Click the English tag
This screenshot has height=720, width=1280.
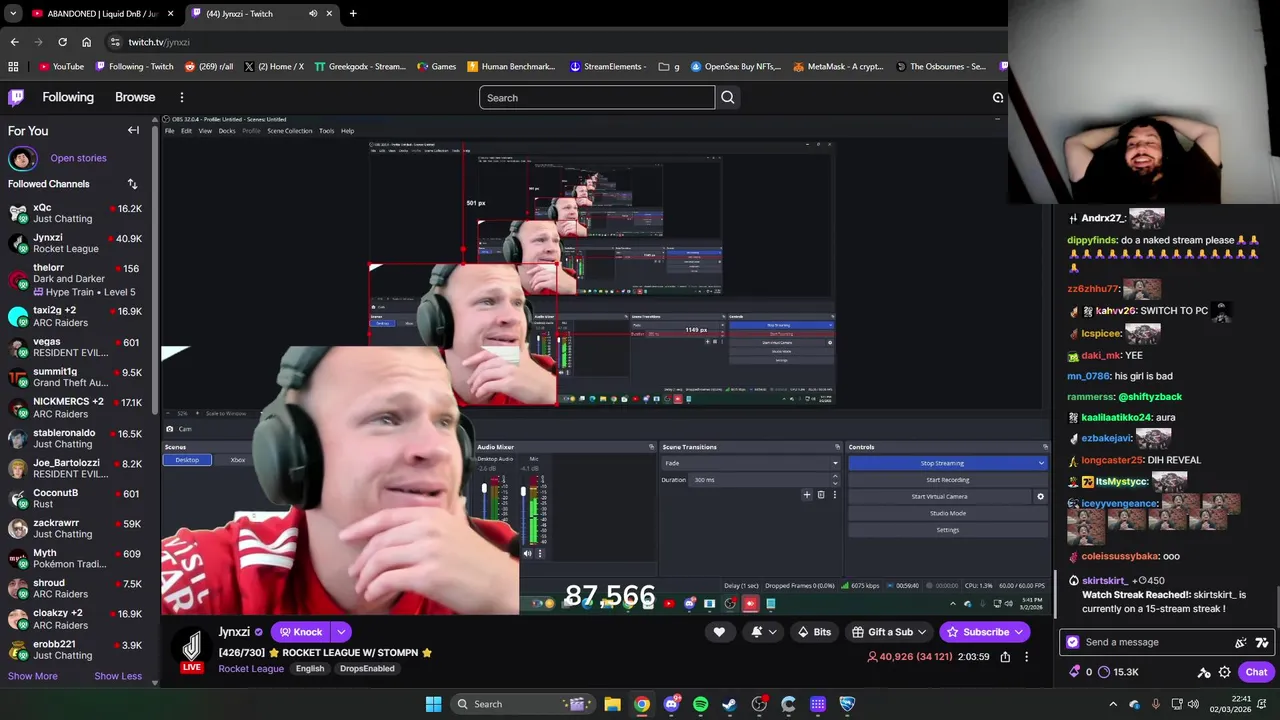pos(310,668)
